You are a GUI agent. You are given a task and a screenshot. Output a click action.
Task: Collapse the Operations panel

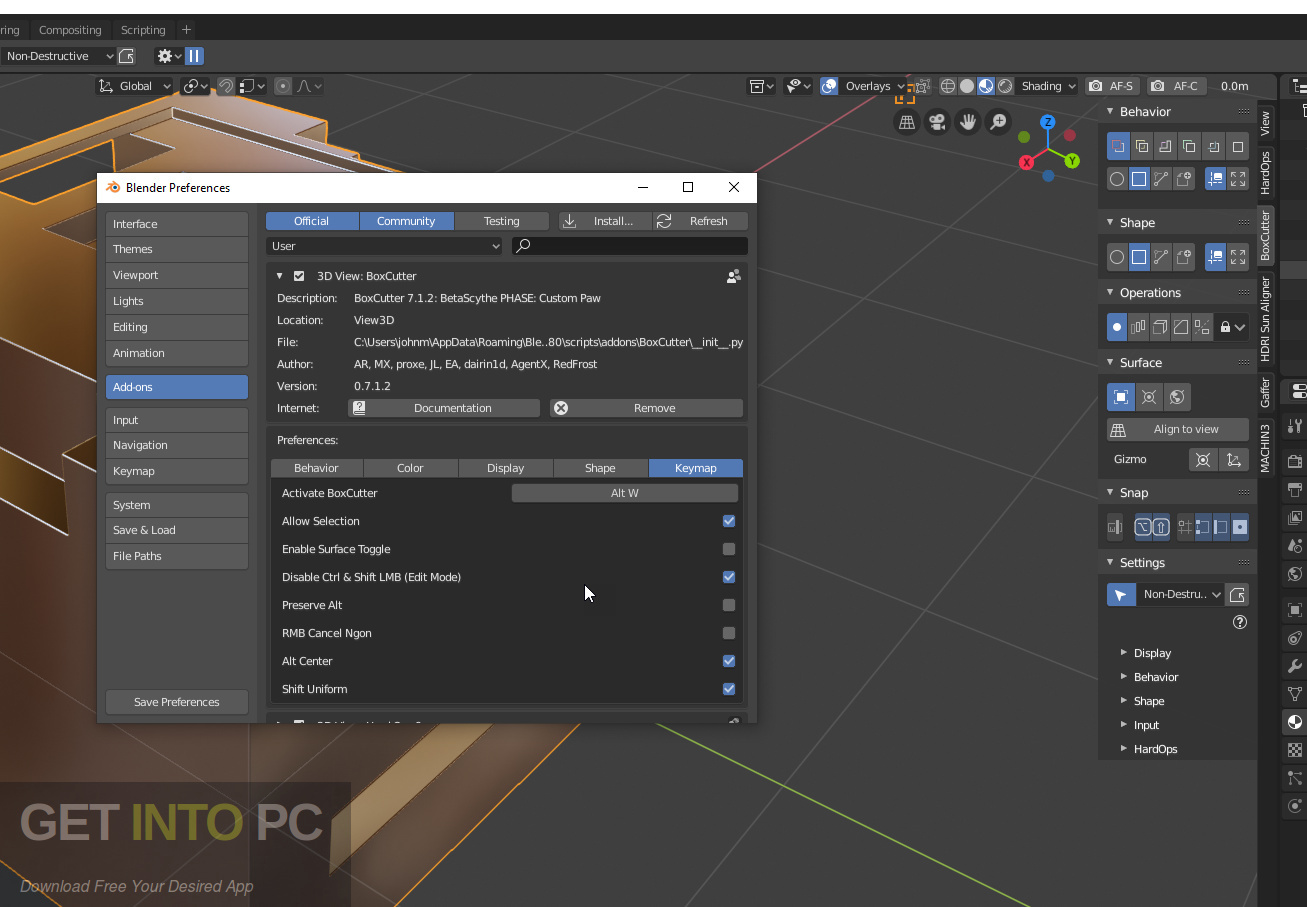tap(1110, 293)
